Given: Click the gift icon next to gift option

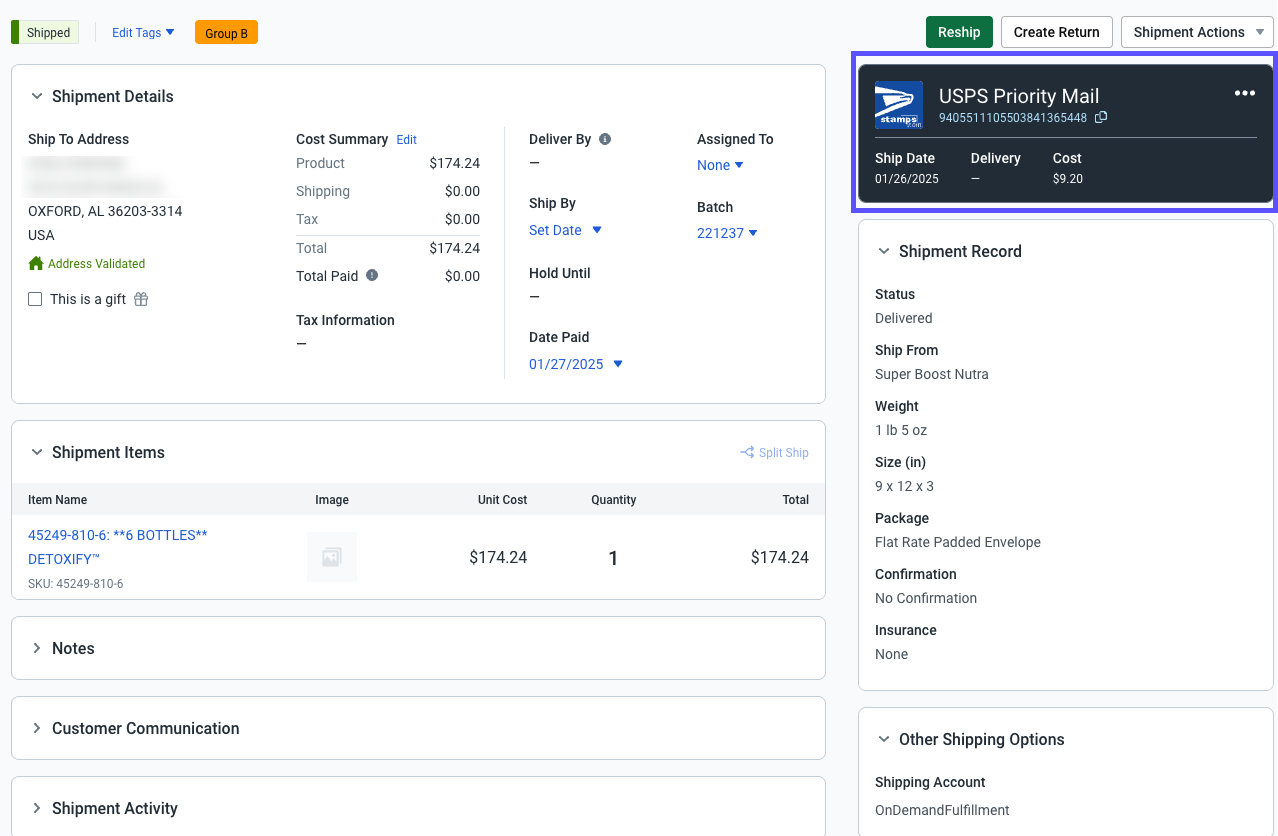Looking at the screenshot, I should [x=141, y=299].
